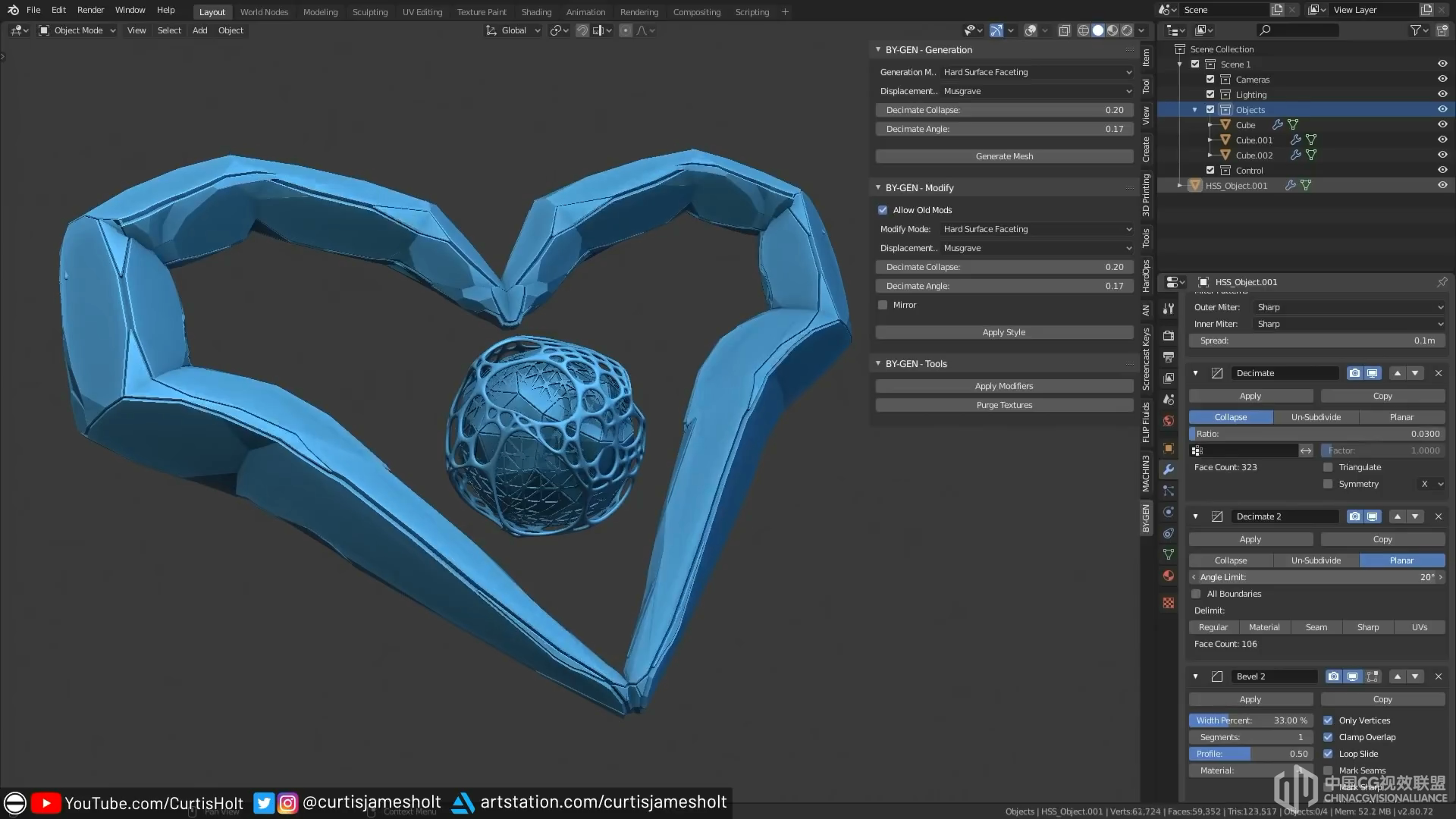Open the Modifiers wrench properties tab
The height and width of the screenshot is (819, 1456).
coord(1169,469)
